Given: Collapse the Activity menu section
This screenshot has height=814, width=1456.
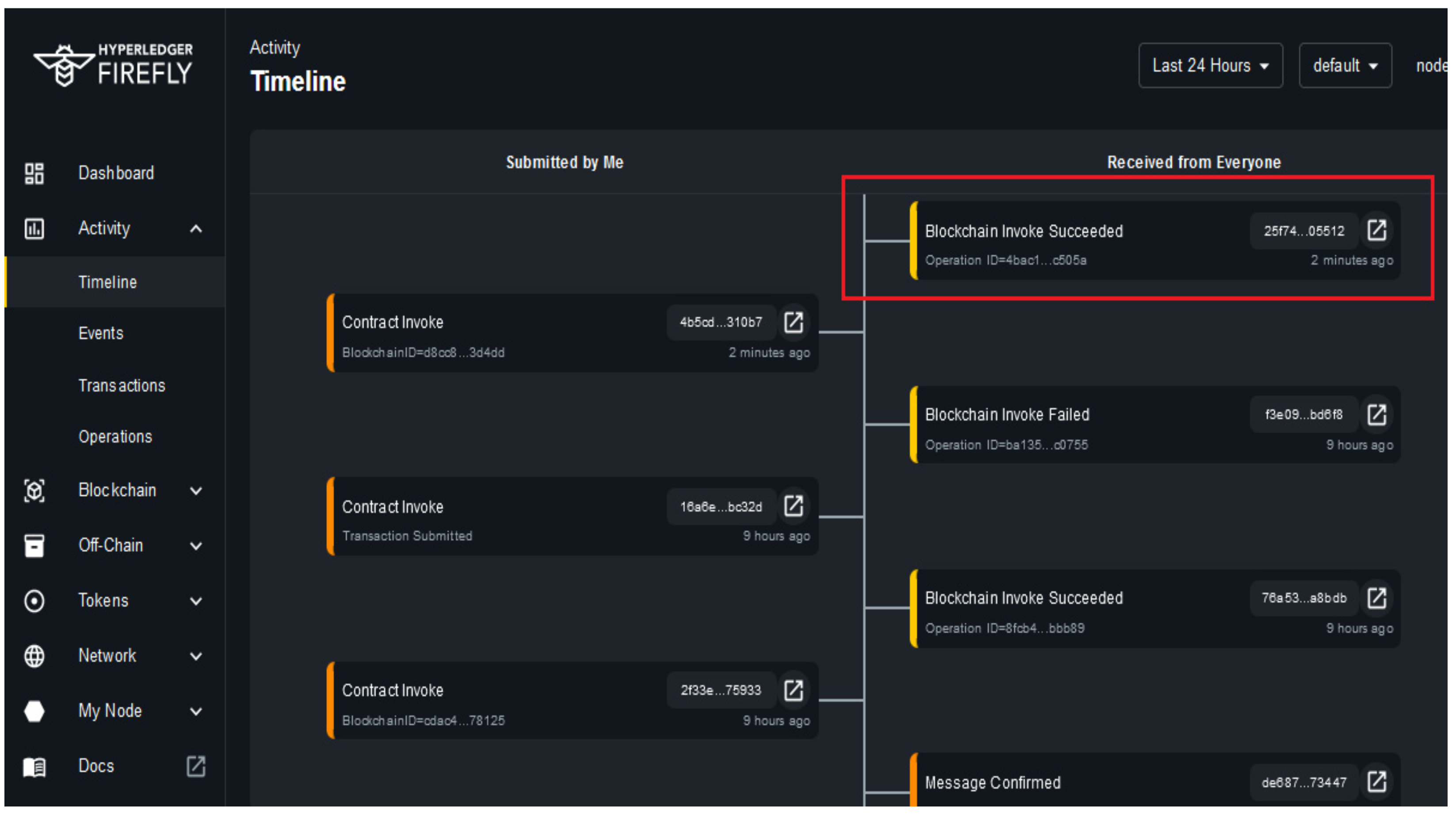Looking at the screenshot, I should point(195,229).
